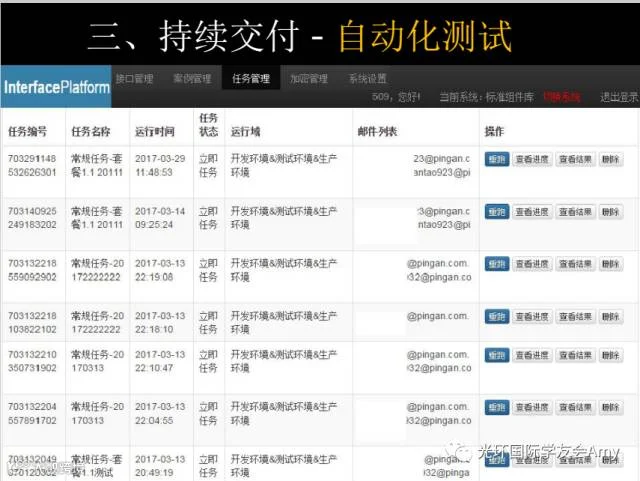Click 删除 for the 22:10:47 task
Image resolution: width=640 pixels, height=481 pixels.
point(611,355)
